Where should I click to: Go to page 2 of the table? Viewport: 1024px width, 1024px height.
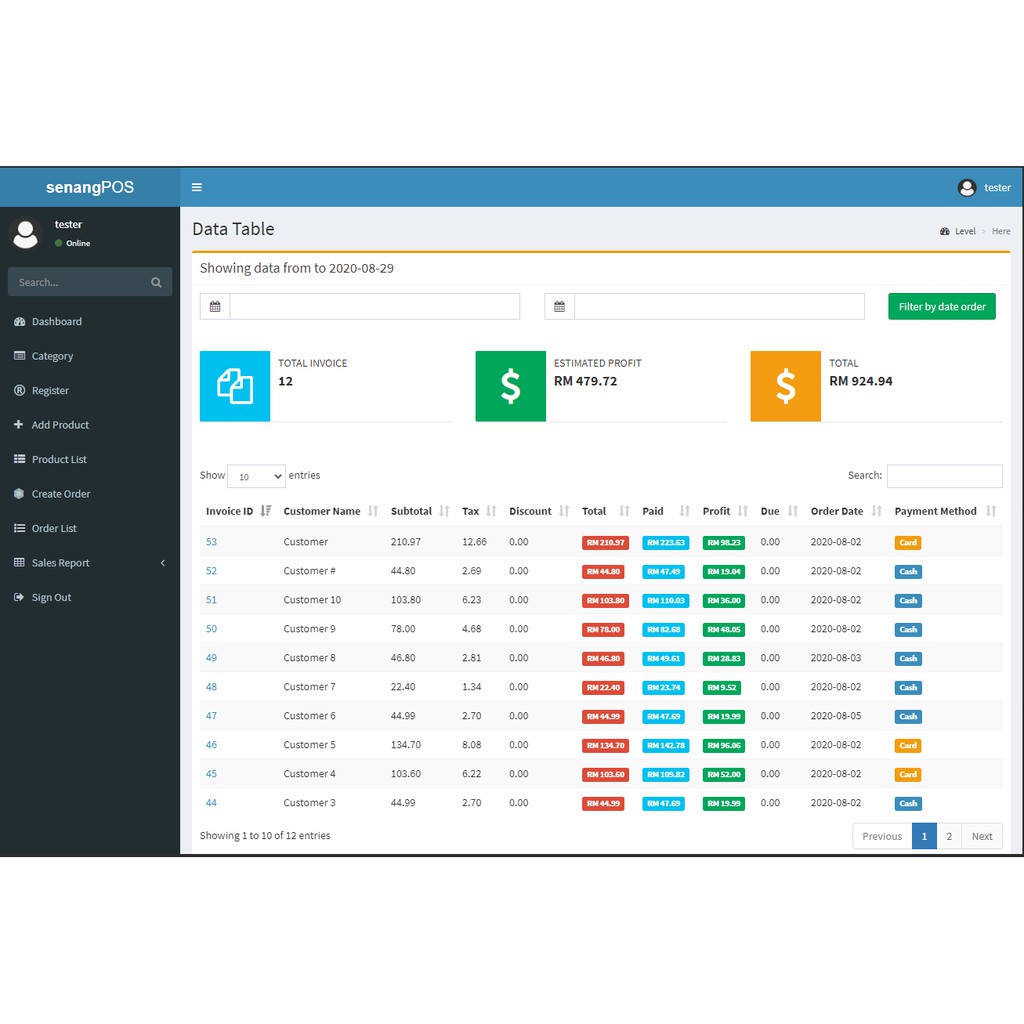(949, 836)
